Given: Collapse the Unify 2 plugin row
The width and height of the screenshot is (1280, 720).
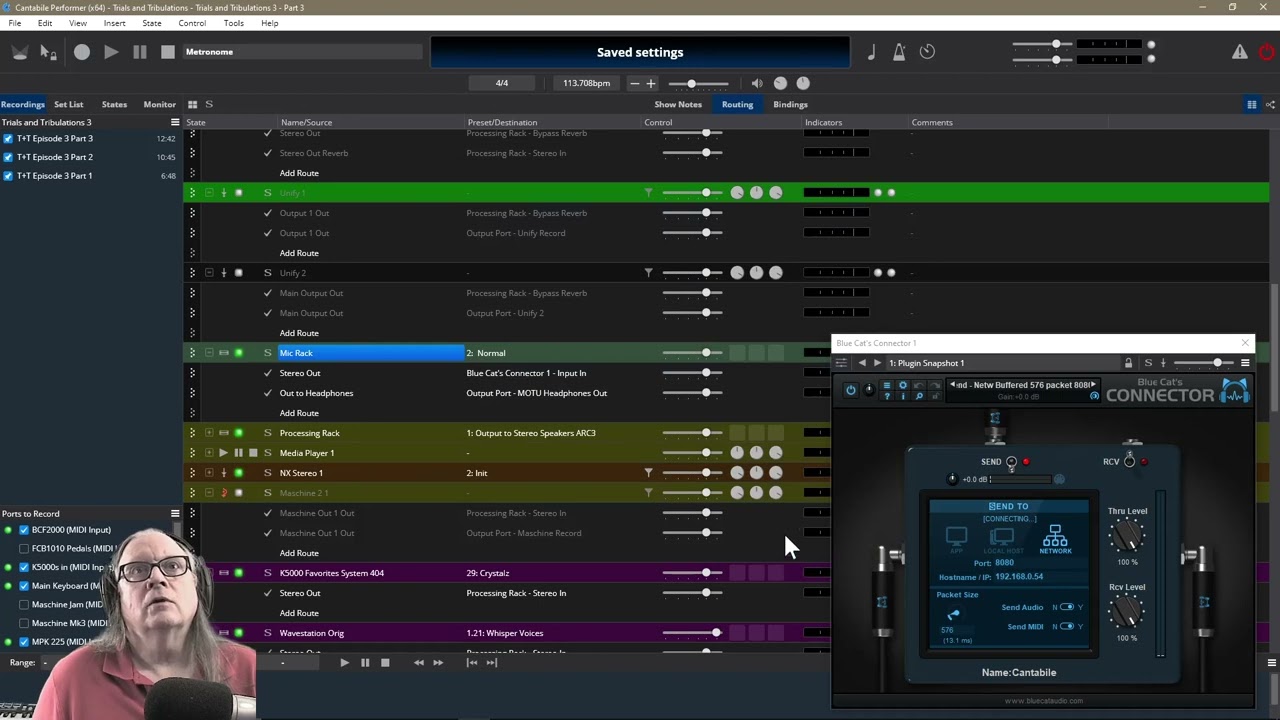Looking at the screenshot, I should coord(209,273).
